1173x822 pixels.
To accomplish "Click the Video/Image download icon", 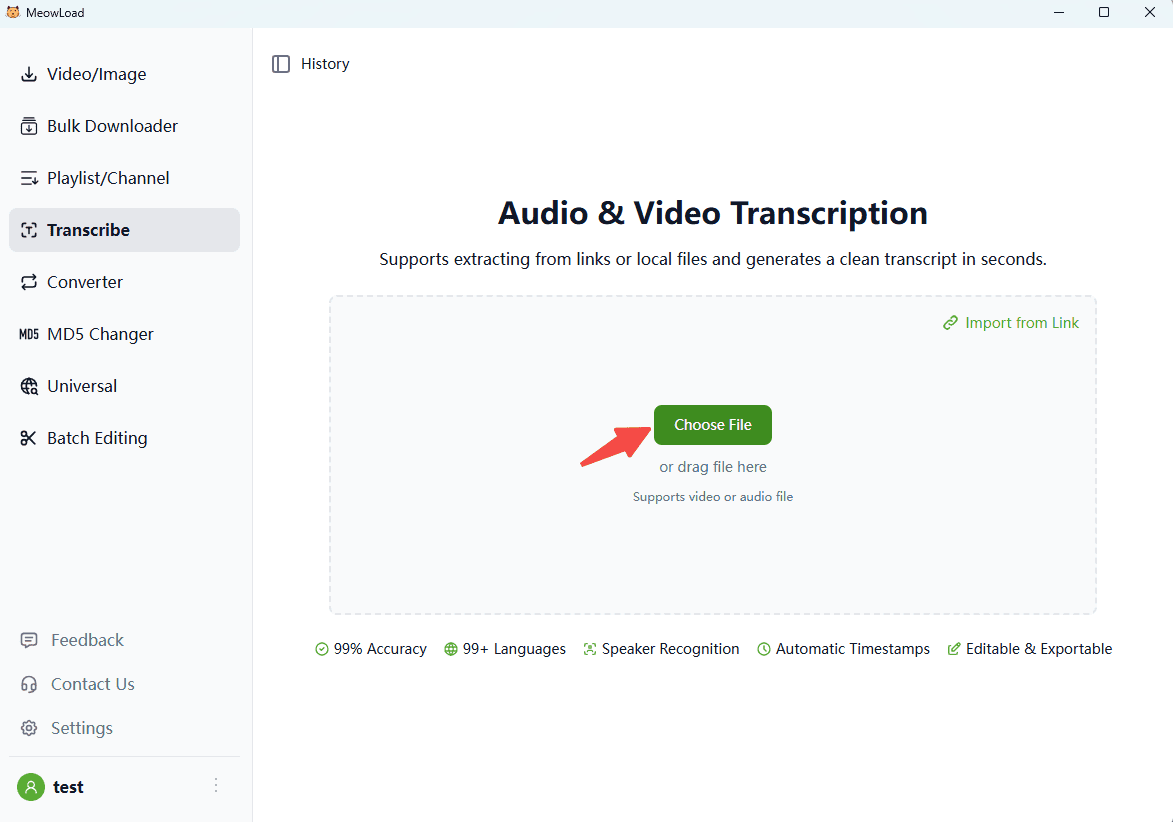I will click(x=29, y=74).
